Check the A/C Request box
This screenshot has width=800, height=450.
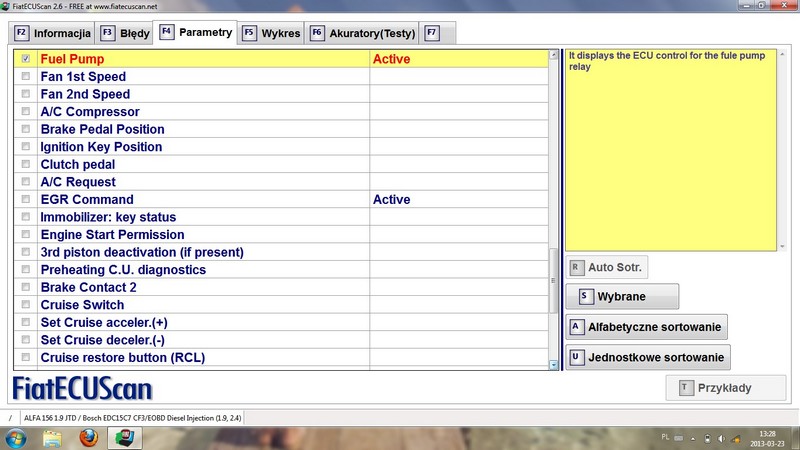(x=26, y=182)
